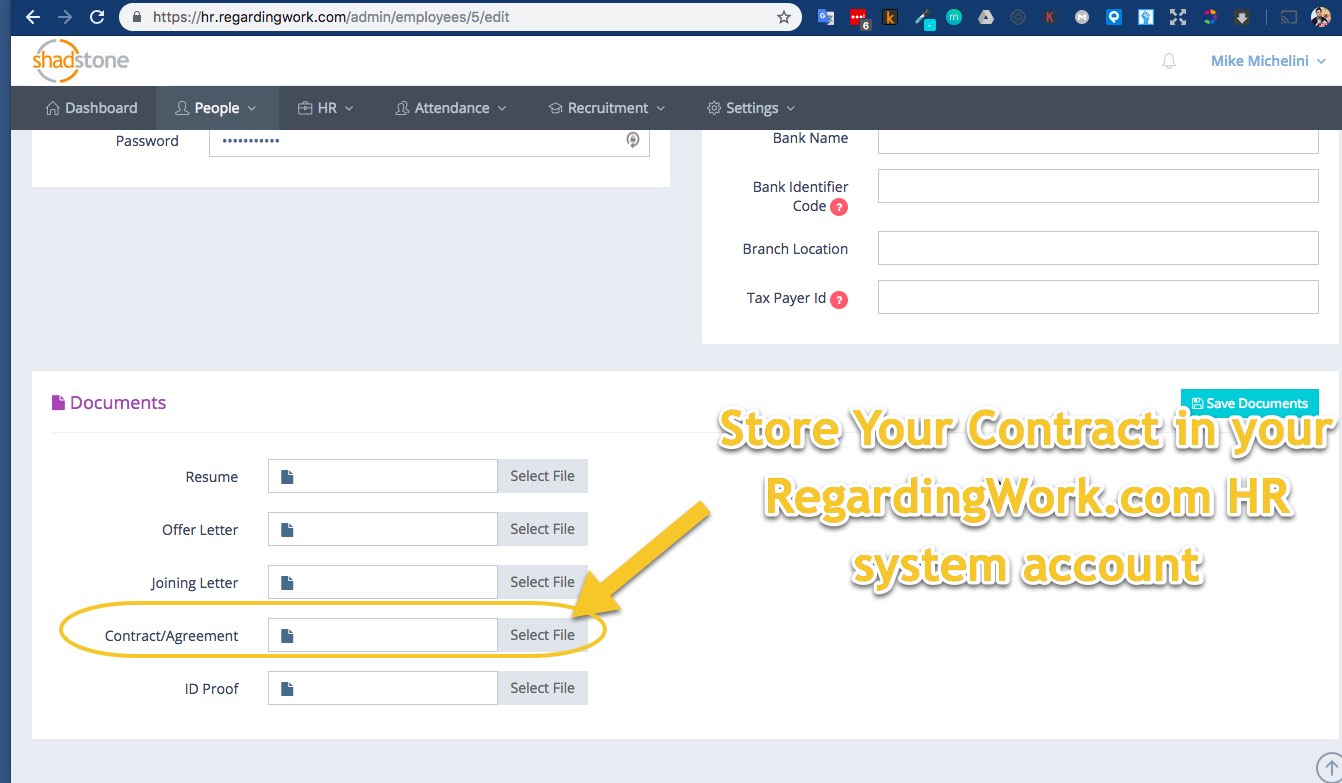Select File for Offer Letter
Screen dimensions: 1342x783
542,529
